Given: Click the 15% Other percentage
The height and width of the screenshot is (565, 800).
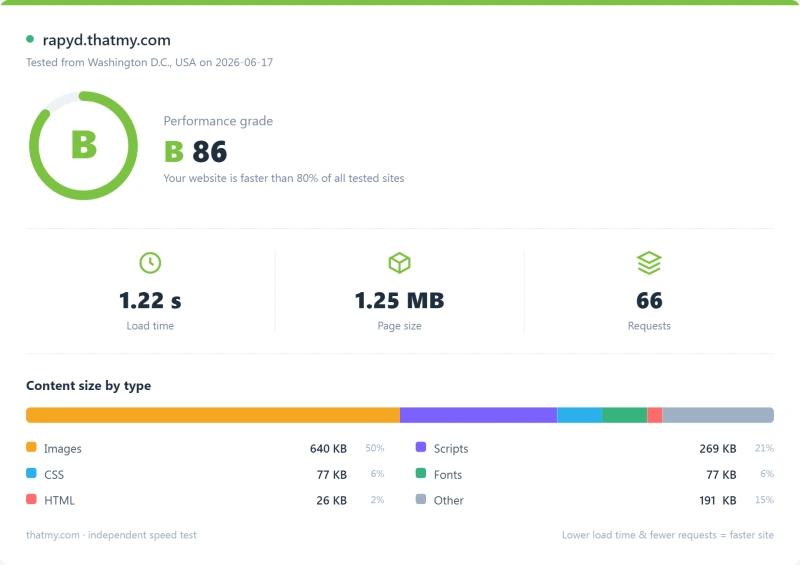Looking at the screenshot, I should [x=764, y=500].
